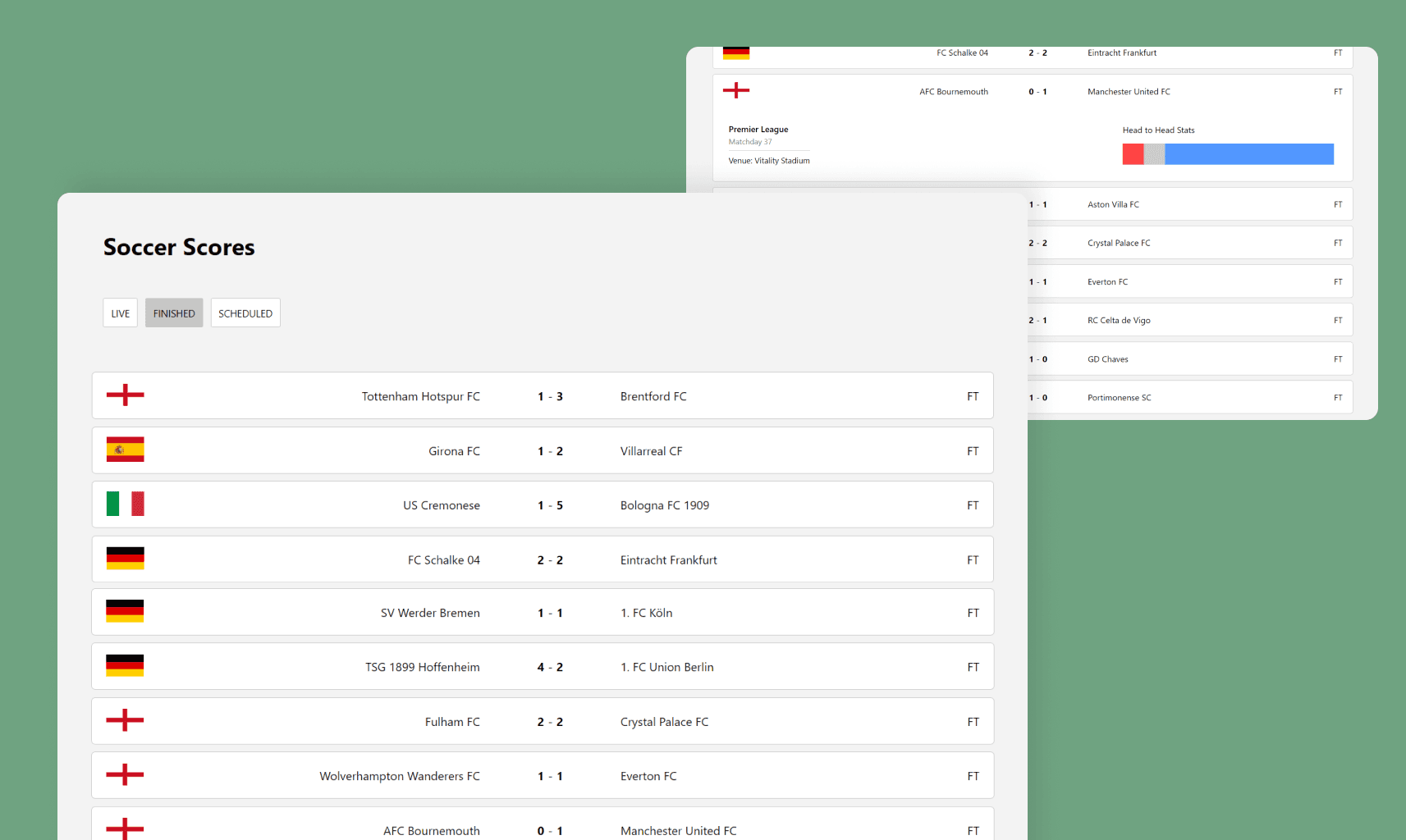The image size is (1406, 840).
Task: Click the Germany flag in TSG 1899 Hoffenheim row
Action: [125, 665]
